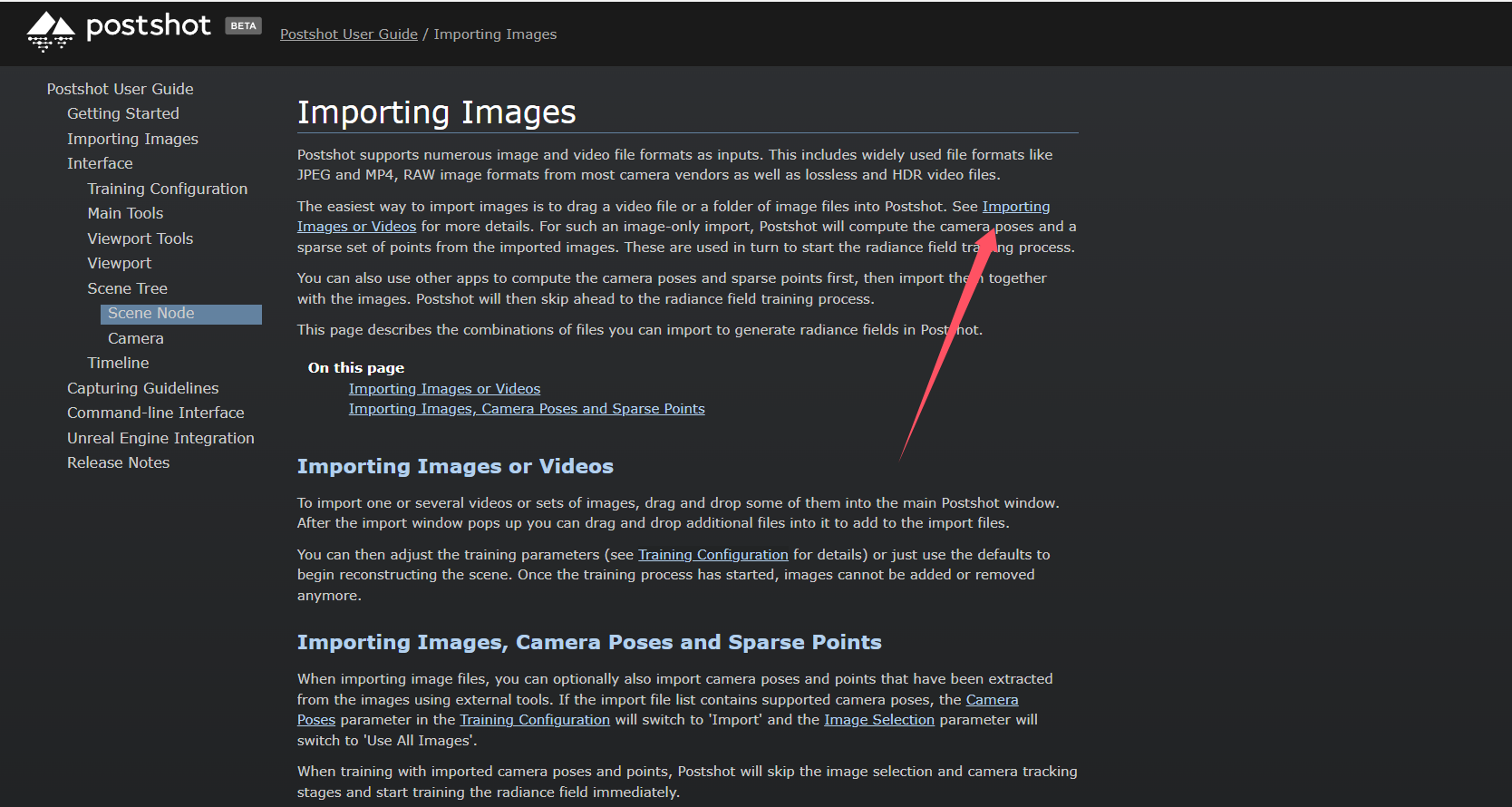
Task: Follow the Camera Poses parameter link
Action: click(993, 700)
